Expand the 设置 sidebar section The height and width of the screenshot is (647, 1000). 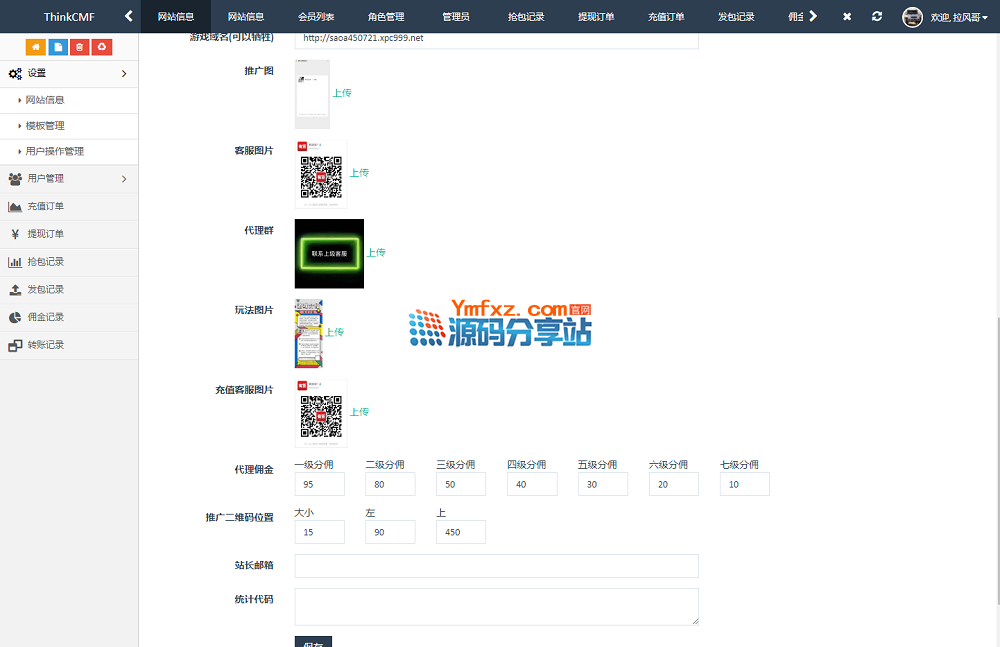69,73
